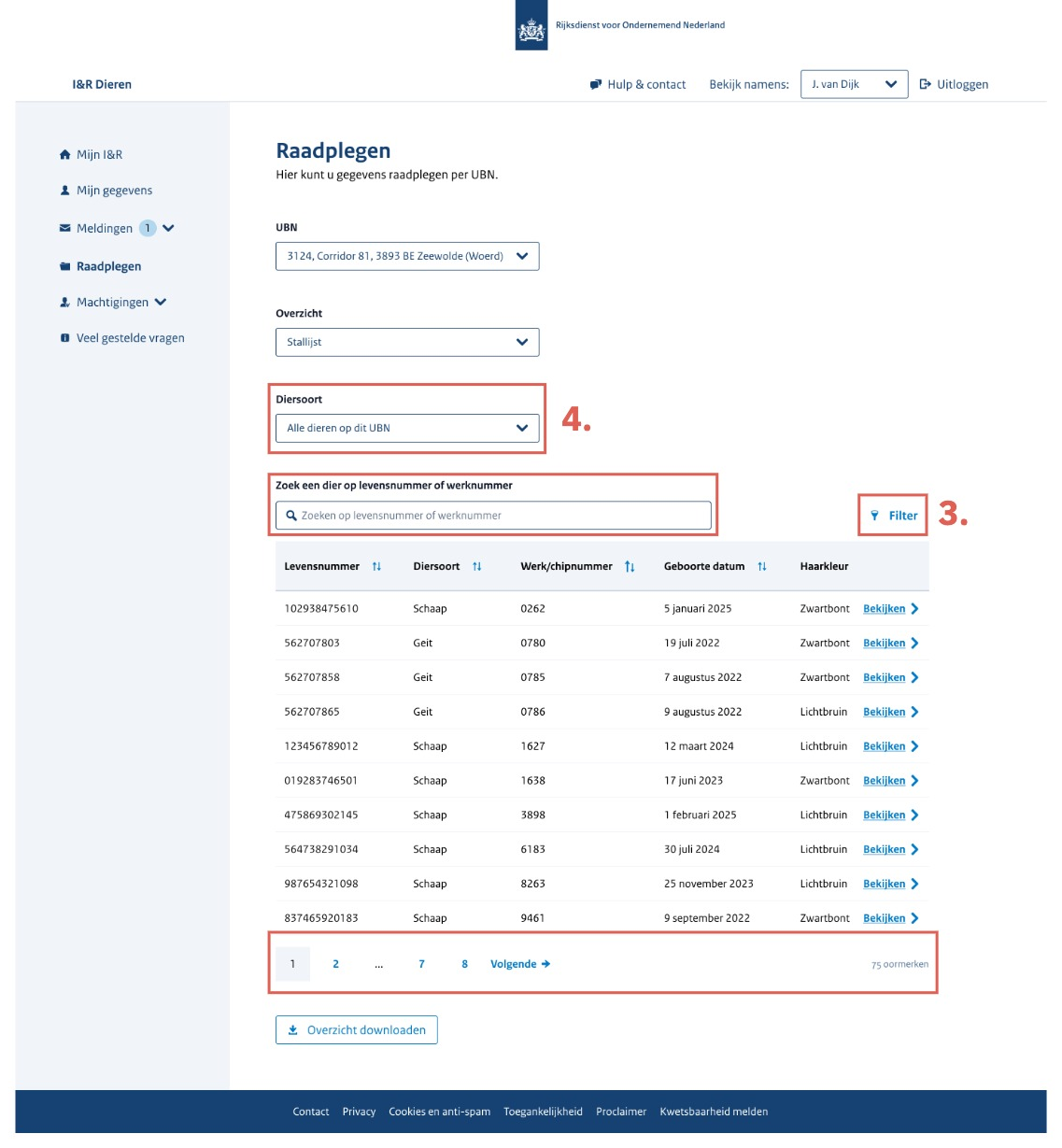
Task: Open the Bekijk namens J. van Dijk dropdown
Action: pos(854,84)
